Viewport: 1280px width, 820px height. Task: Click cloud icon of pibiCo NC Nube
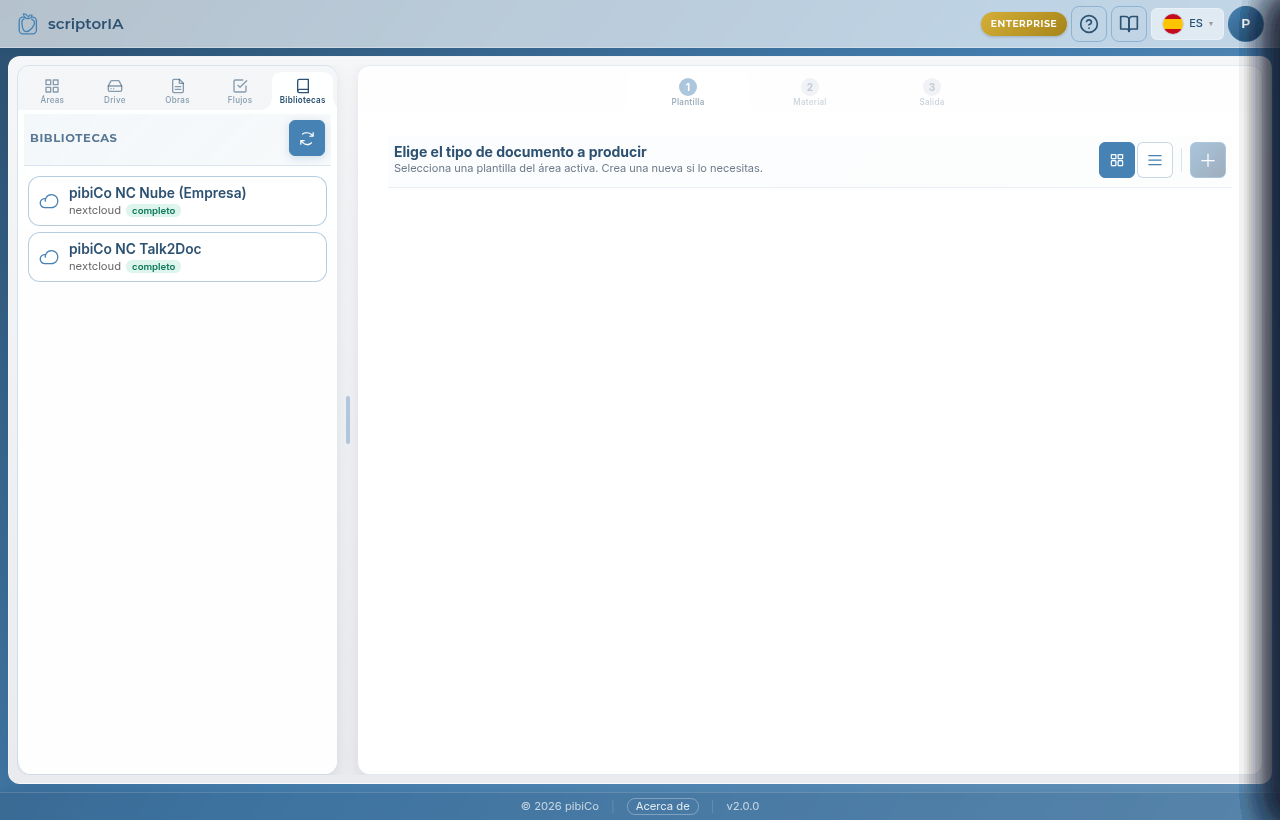point(49,201)
